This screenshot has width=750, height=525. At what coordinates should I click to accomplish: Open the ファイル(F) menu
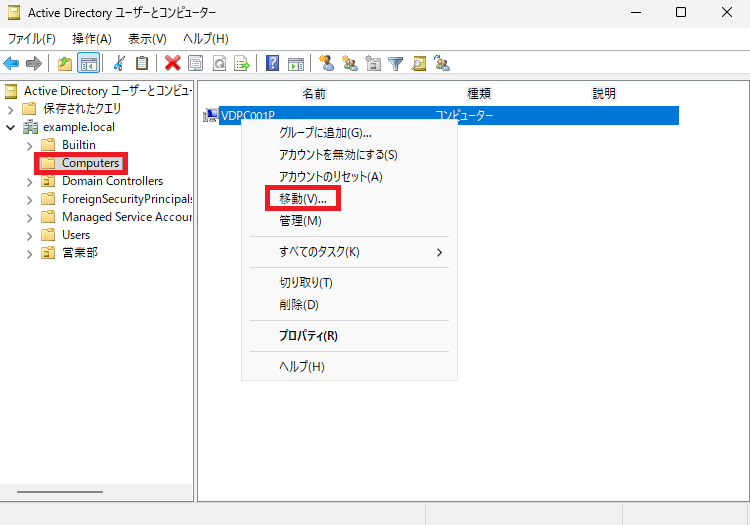pos(32,39)
